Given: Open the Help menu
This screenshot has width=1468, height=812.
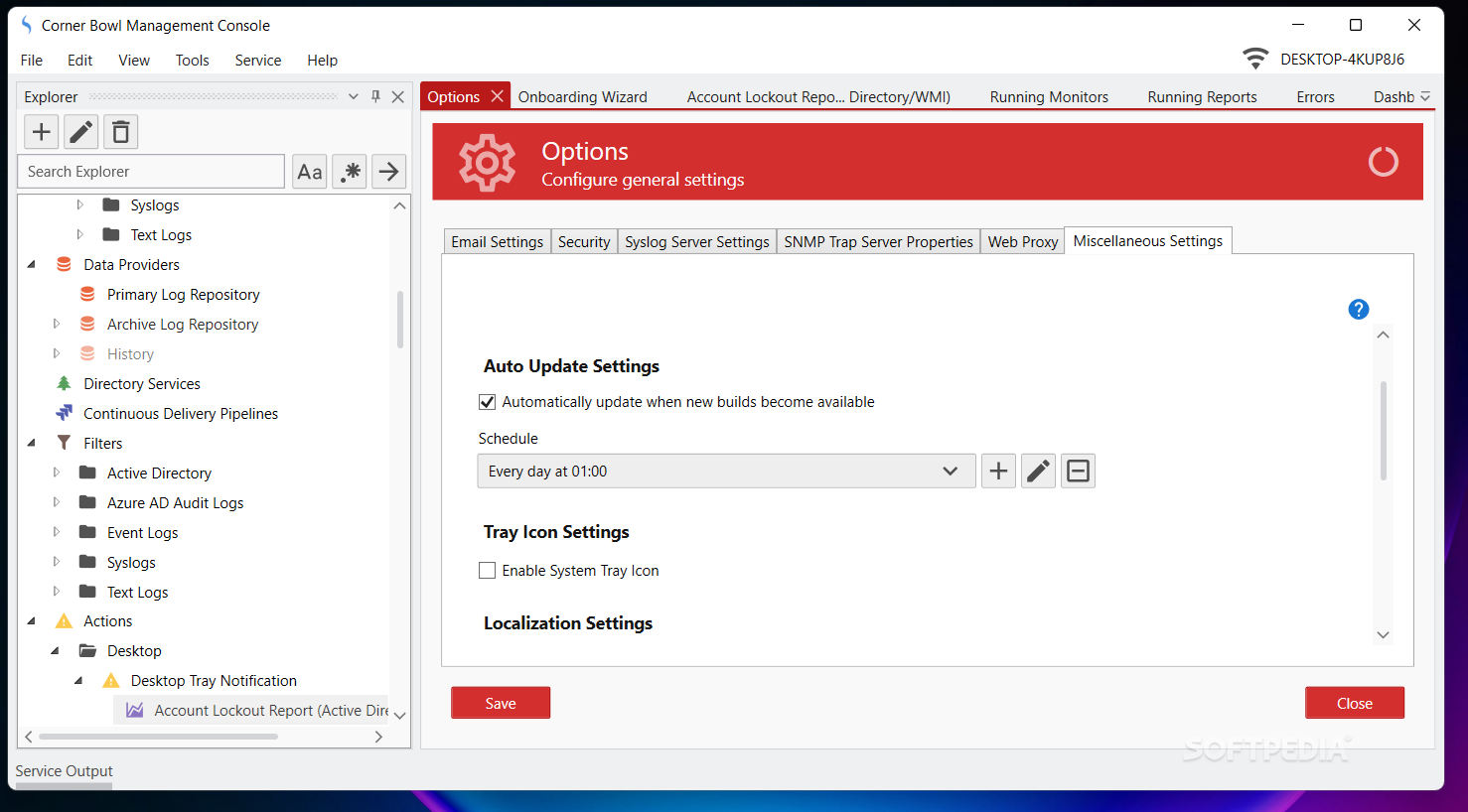Looking at the screenshot, I should [x=322, y=60].
